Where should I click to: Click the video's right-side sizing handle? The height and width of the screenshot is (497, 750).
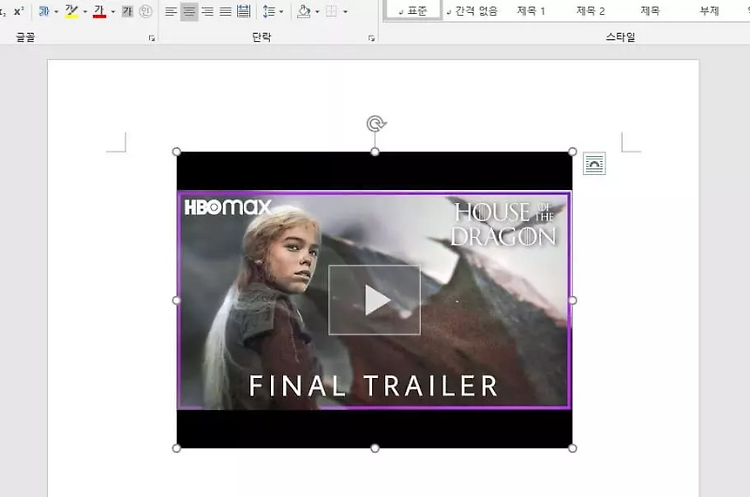(573, 300)
